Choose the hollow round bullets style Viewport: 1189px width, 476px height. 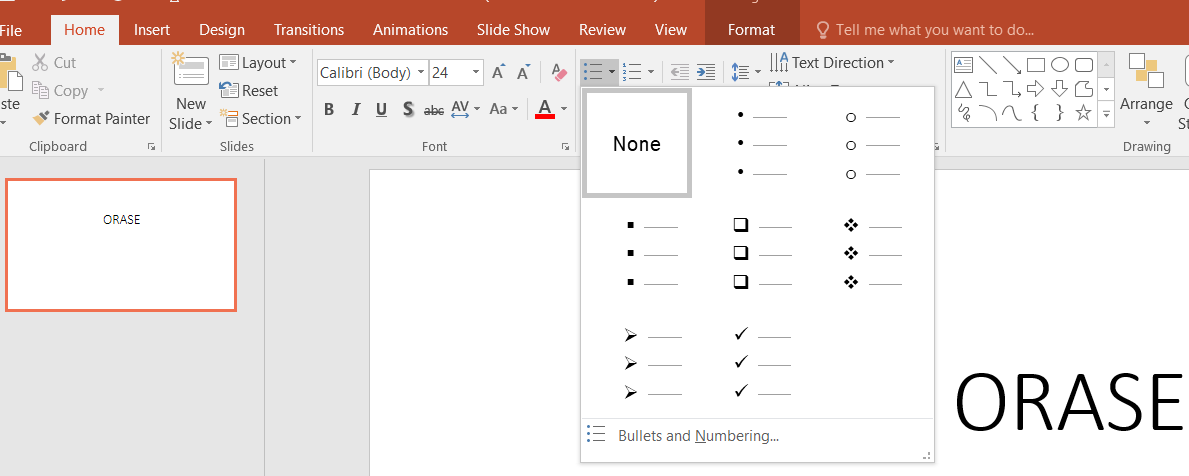coord(872,145)
